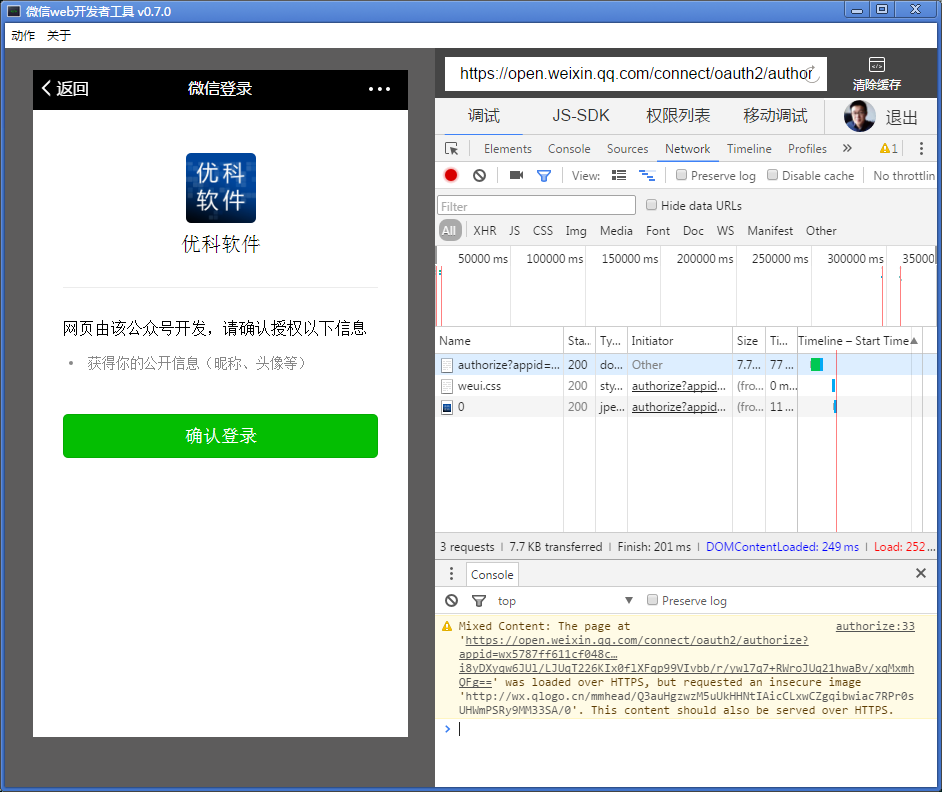The width and height of the screenshot is (942, 792).
Task: Click the back arrow 返回 in WeChat header
Action: (65, 88)
